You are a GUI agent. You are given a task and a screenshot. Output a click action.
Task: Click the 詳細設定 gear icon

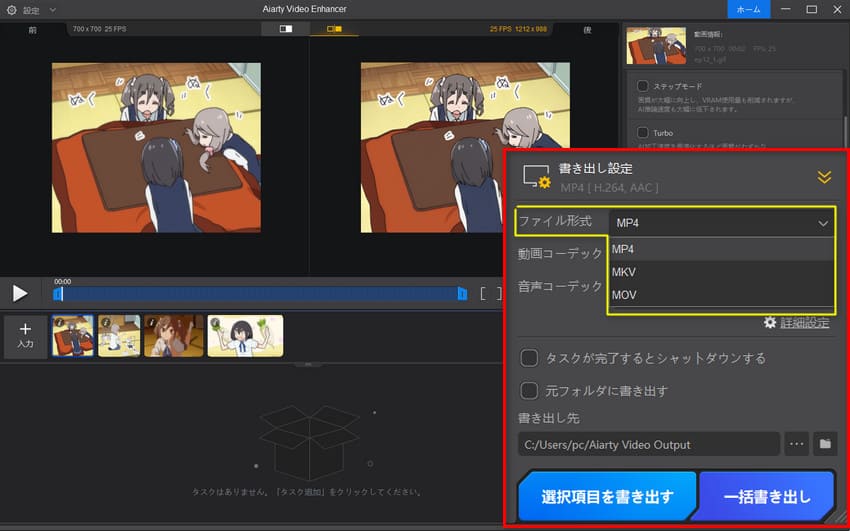pos(770,323)
